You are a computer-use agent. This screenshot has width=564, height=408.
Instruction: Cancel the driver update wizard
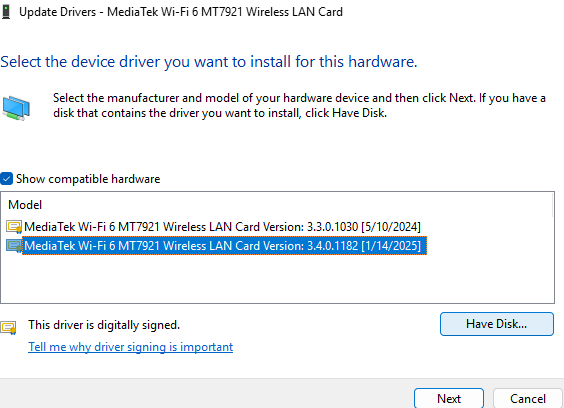pos(528,398)
